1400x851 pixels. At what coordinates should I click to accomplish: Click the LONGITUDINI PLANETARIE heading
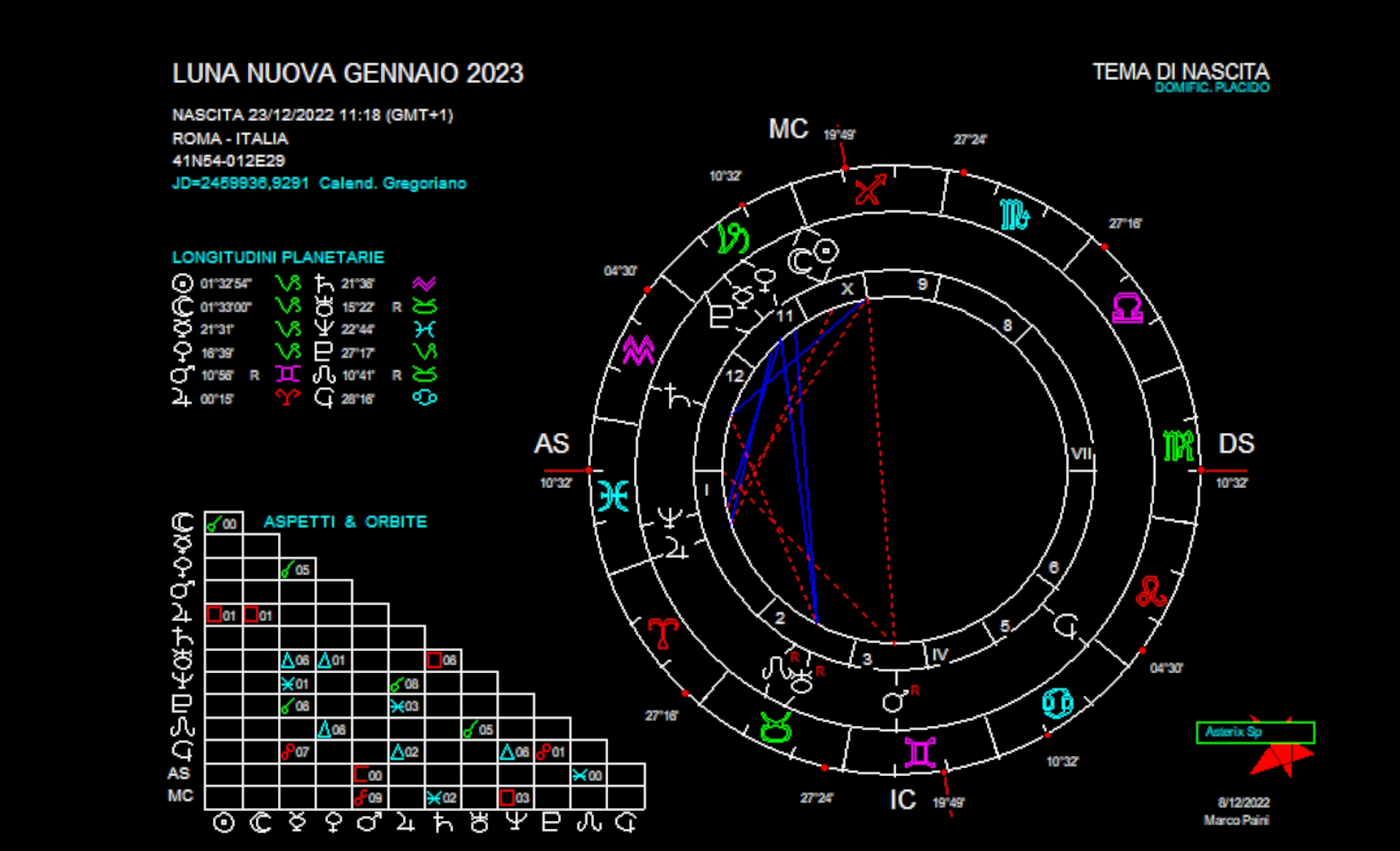(x=278, y=257)
